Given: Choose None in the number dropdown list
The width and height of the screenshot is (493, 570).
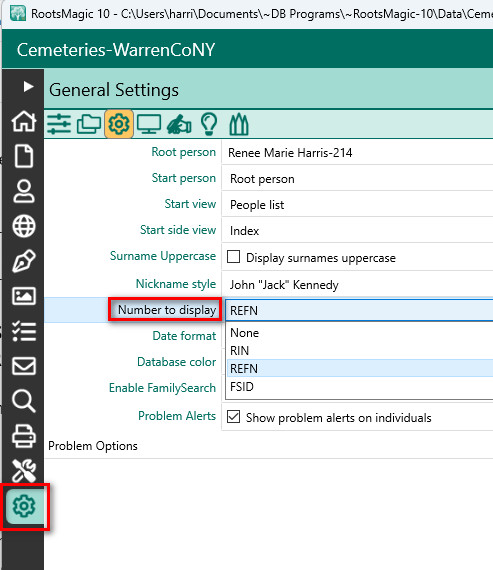Looking at the screenshot, I should (x=360, y=333).
